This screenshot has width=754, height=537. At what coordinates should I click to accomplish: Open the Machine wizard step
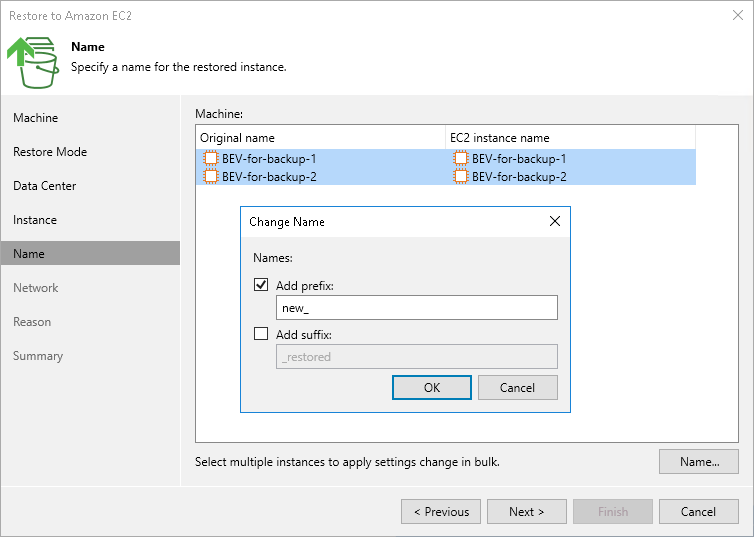36,118
